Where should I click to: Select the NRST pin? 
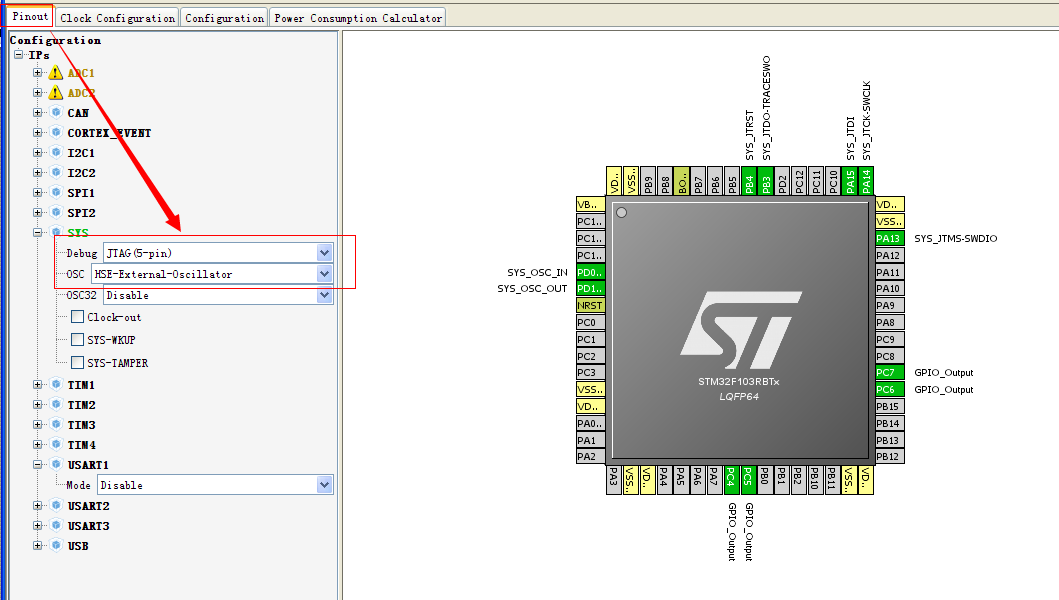(x=590, y=306)
